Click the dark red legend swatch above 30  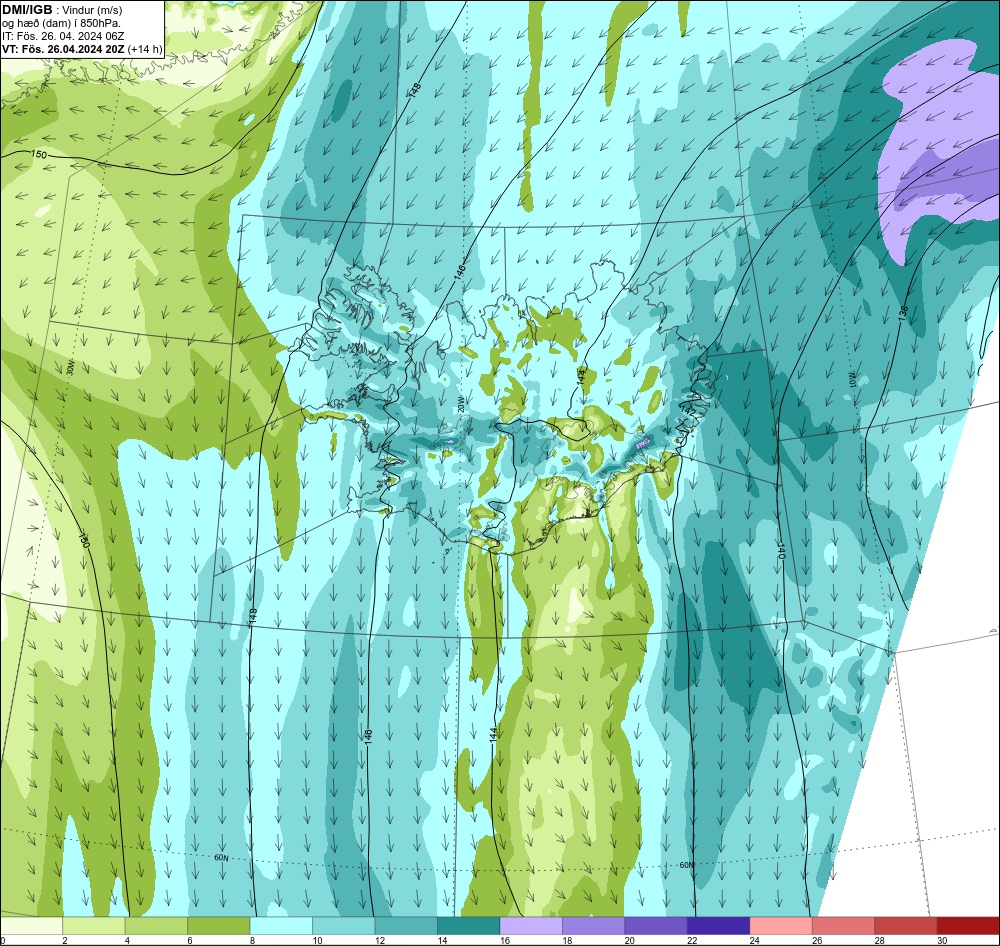969,925
